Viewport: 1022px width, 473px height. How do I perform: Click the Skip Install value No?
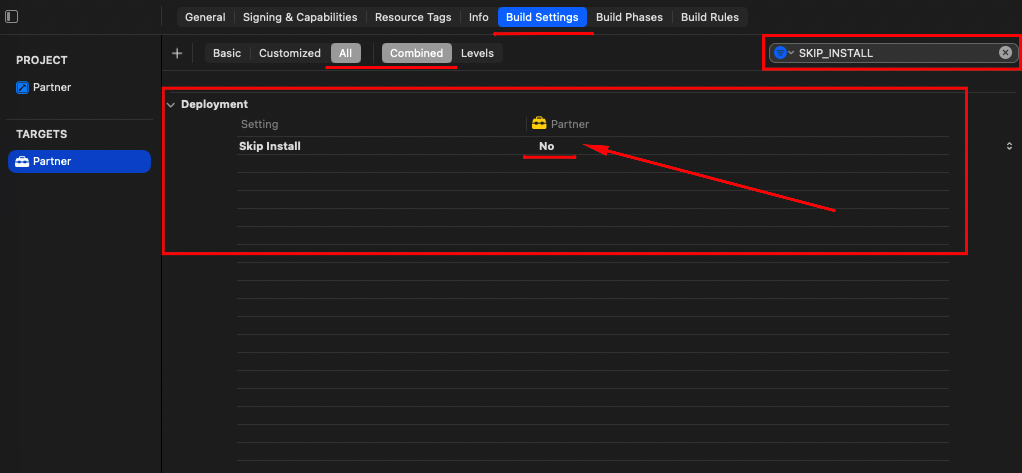pyautogui.click(x=546, y=146)
